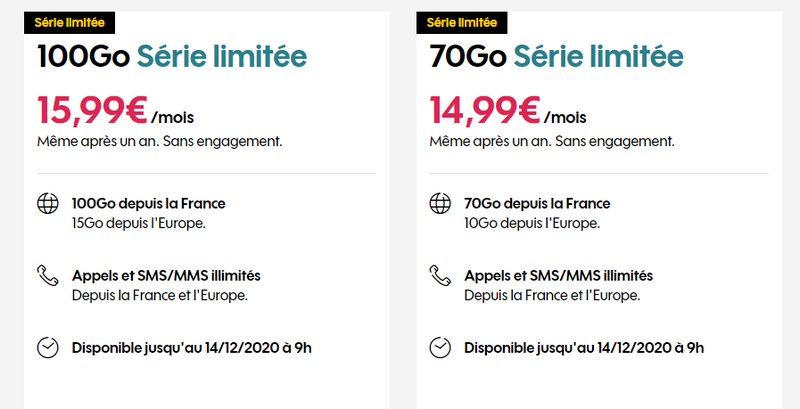Select the 15,99€ per month price
Screen dimensions: 800x409
[99, 109]
